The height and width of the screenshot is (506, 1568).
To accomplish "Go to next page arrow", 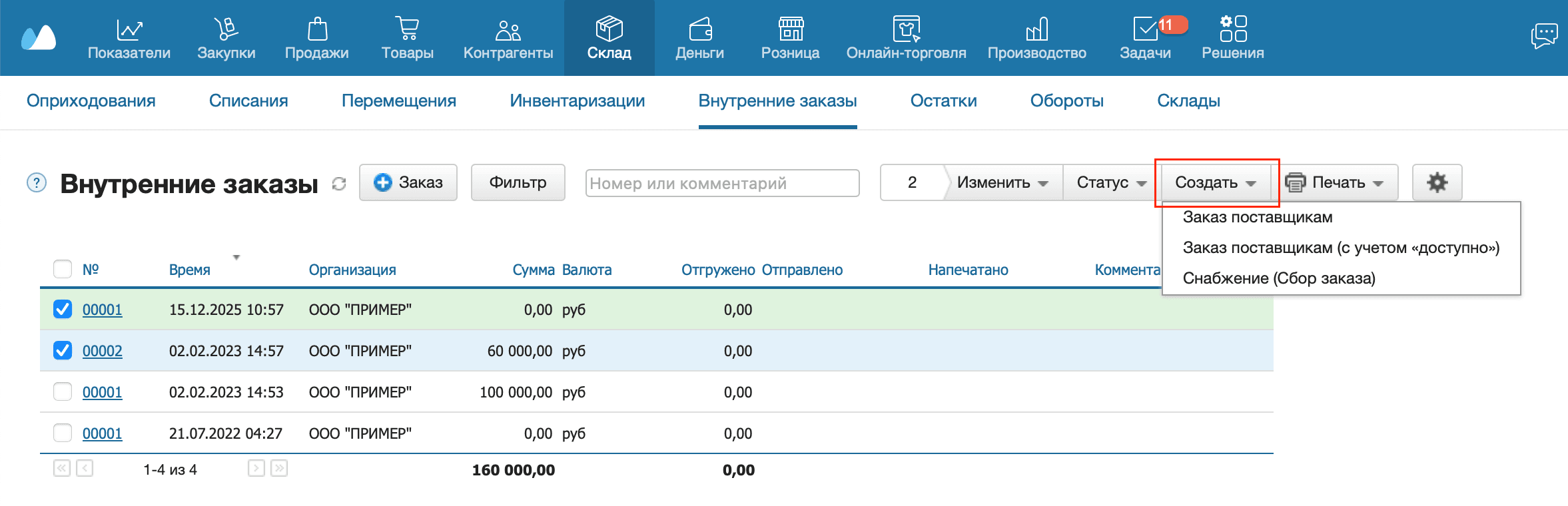I will coord(256,468).
